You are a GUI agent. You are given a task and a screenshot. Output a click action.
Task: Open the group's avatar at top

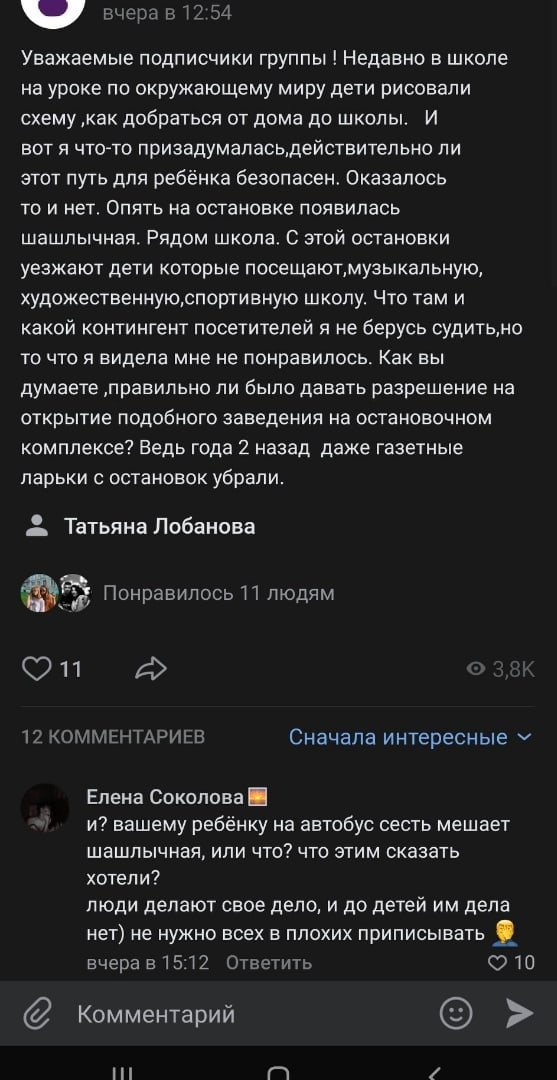(54, 8)
